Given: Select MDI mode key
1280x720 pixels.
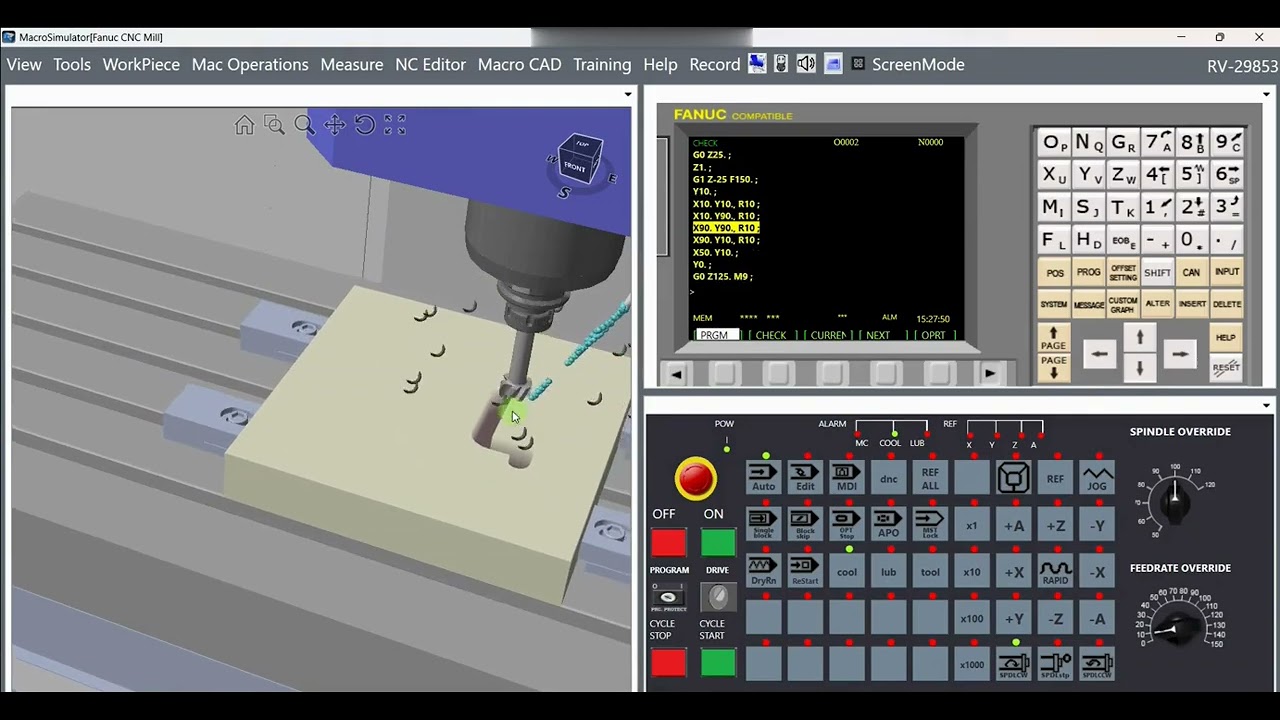Looking at the screenshot, I should click(847, 478).
